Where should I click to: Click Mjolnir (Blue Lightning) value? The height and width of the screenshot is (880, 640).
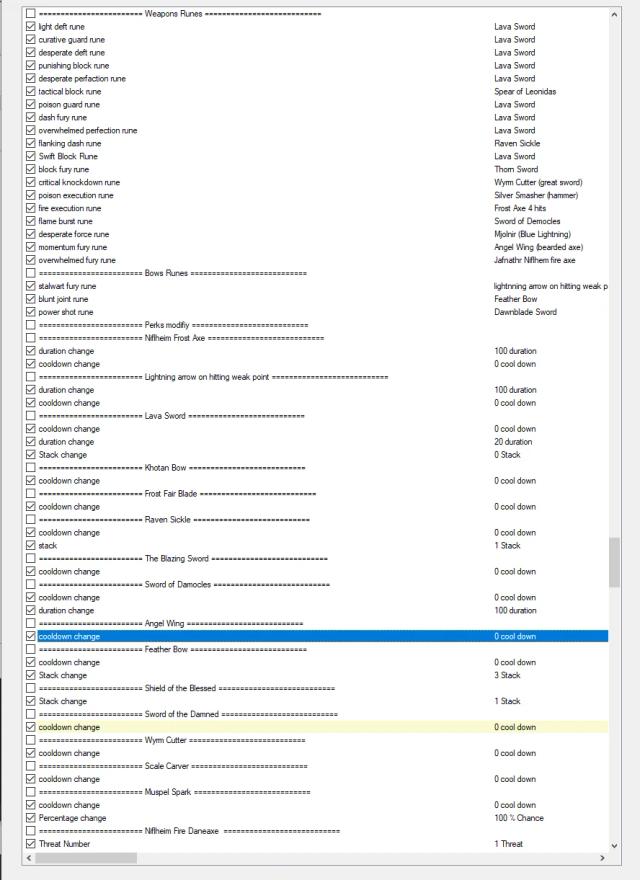532,234
